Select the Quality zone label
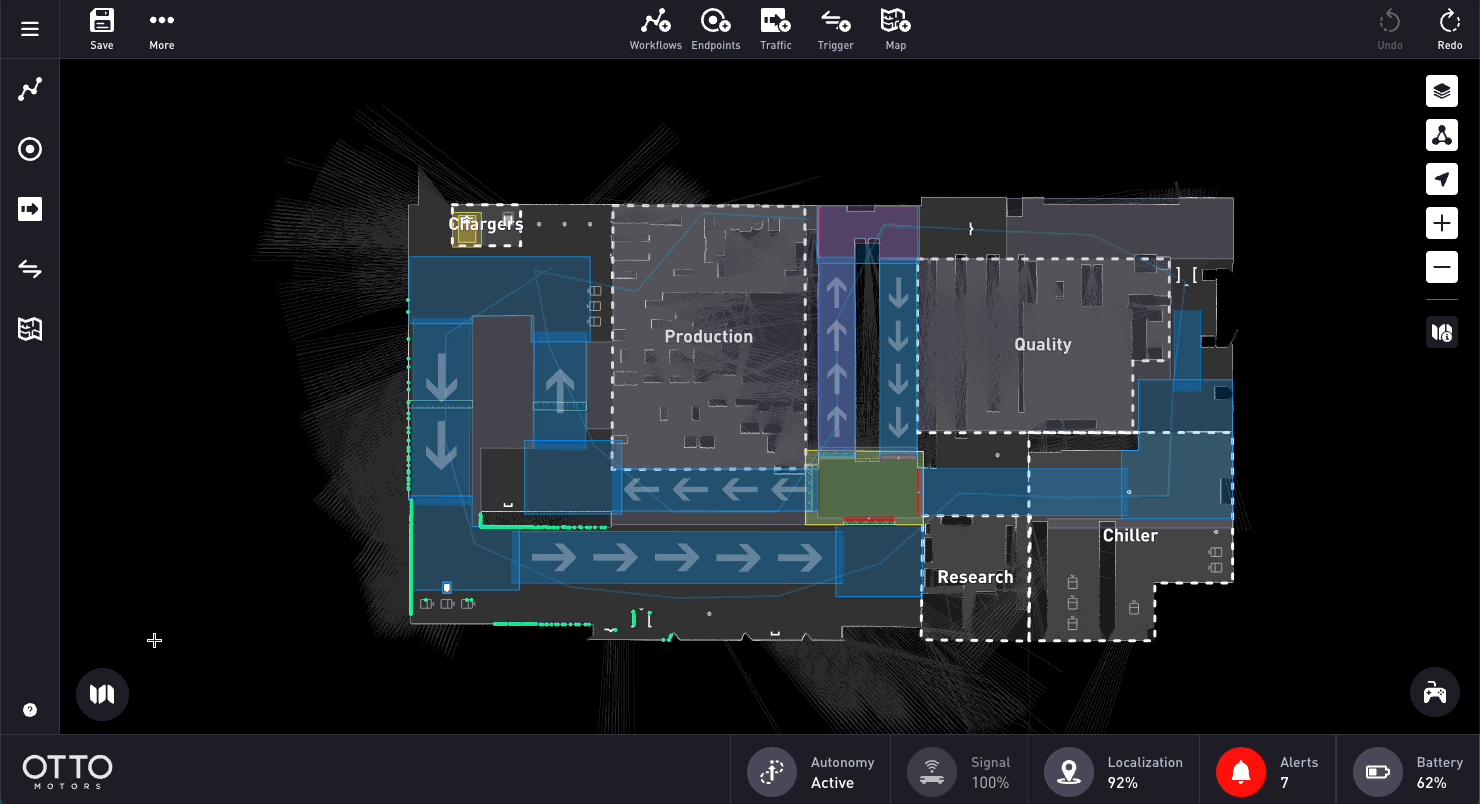This screenshot has height=804, width=1480. [x=1043, y=344]
